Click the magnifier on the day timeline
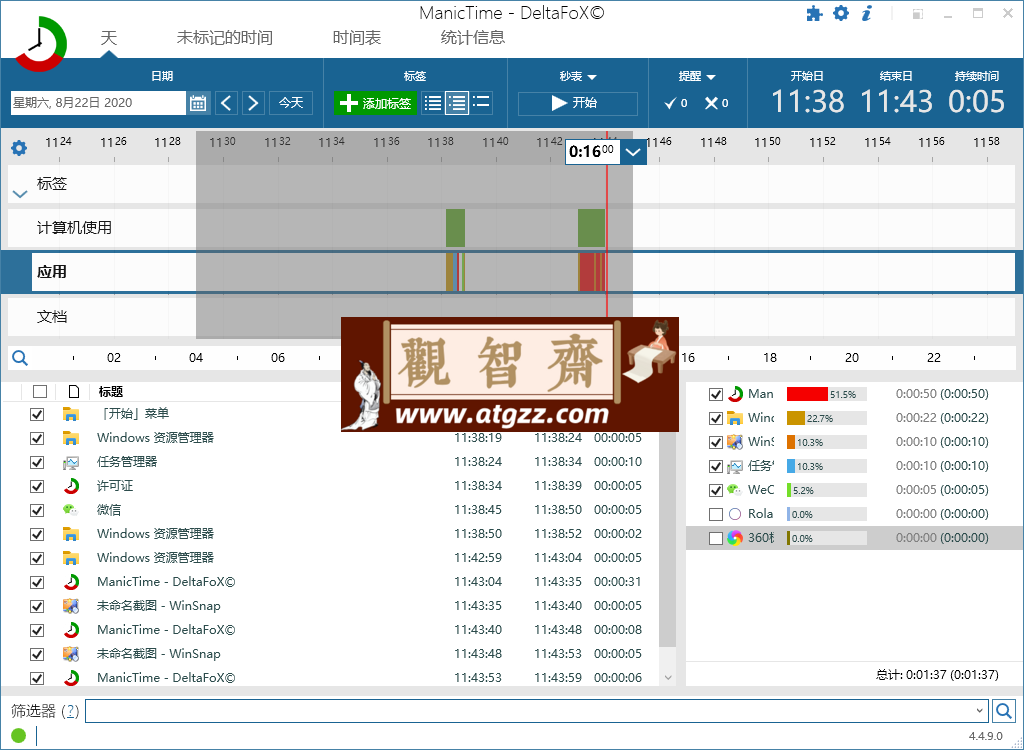The width and height of the screenshot is (1024, 750). tap(20, 357)
